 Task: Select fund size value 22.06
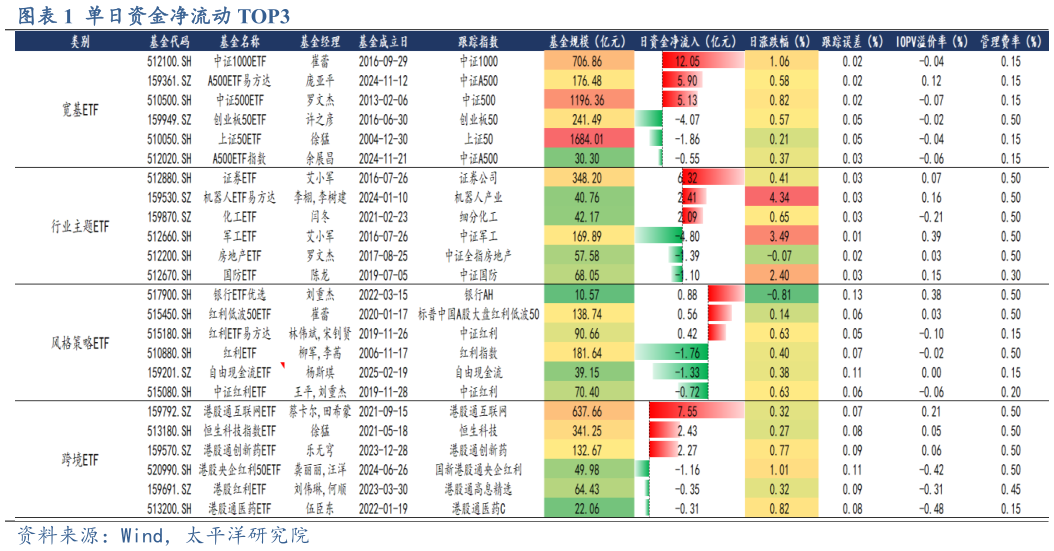[x=587, y=509]
